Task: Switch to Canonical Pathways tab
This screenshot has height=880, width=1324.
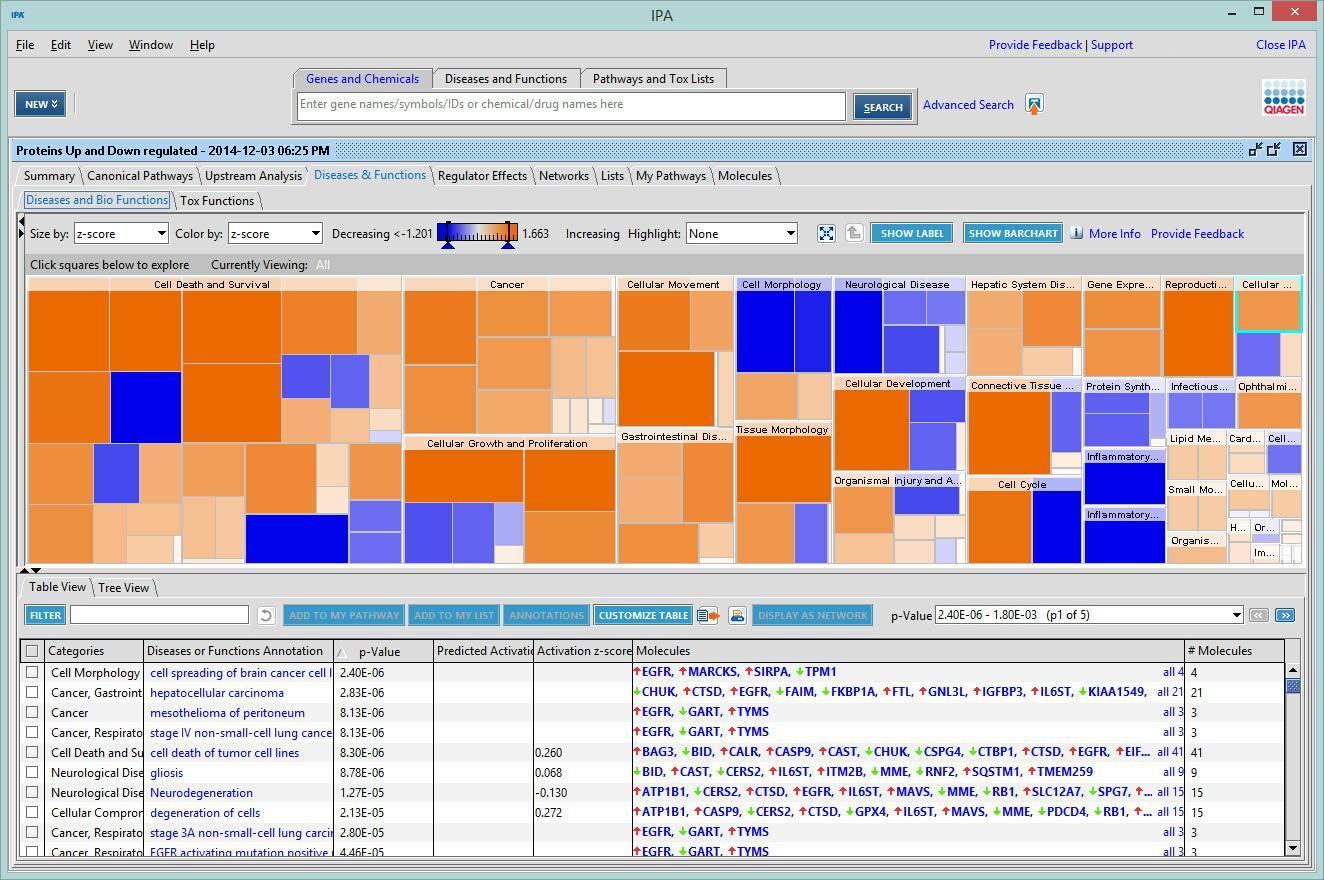Action: tap(140, 175)
